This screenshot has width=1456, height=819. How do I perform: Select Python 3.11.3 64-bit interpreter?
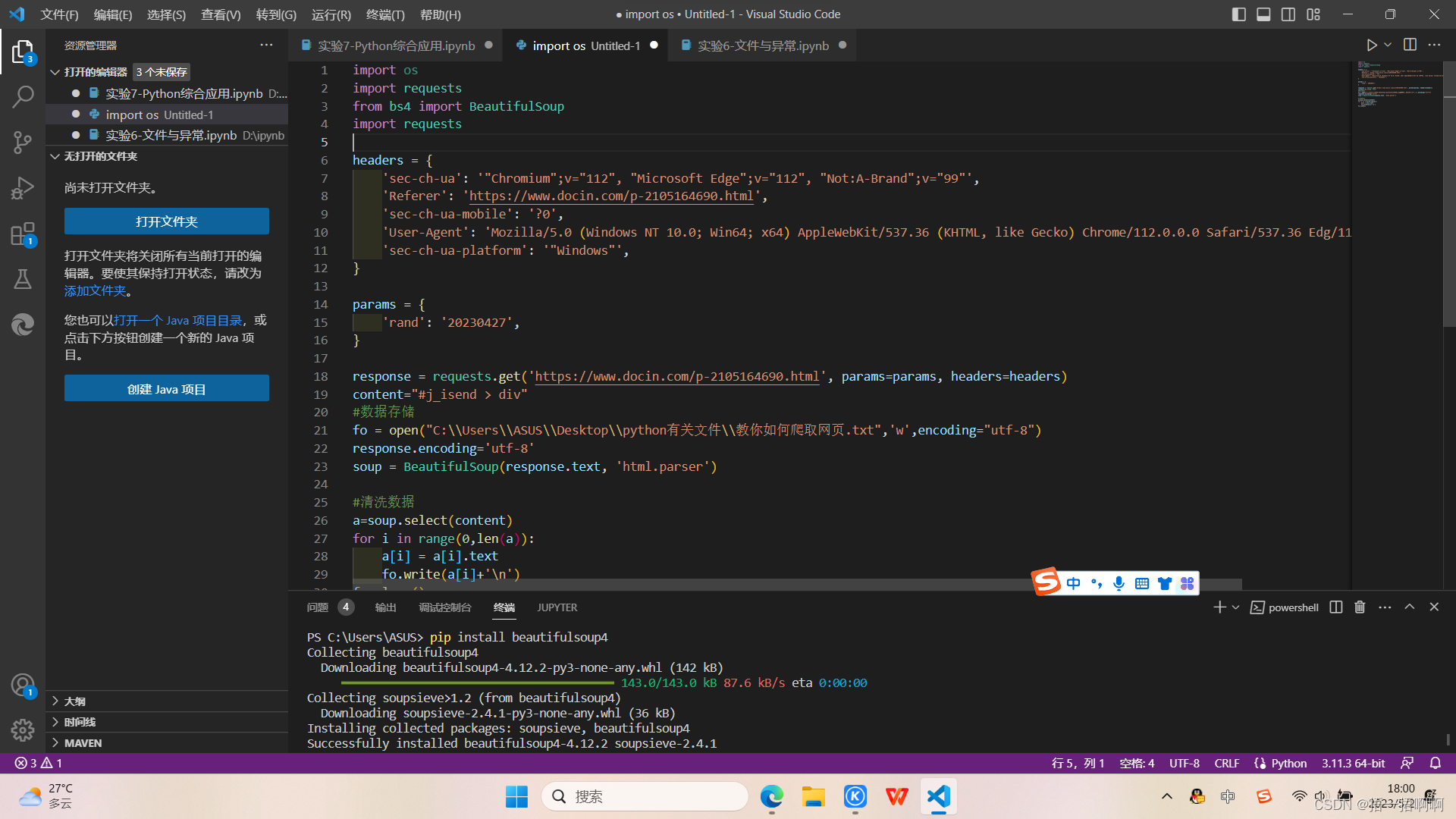tap(1353, 763)
